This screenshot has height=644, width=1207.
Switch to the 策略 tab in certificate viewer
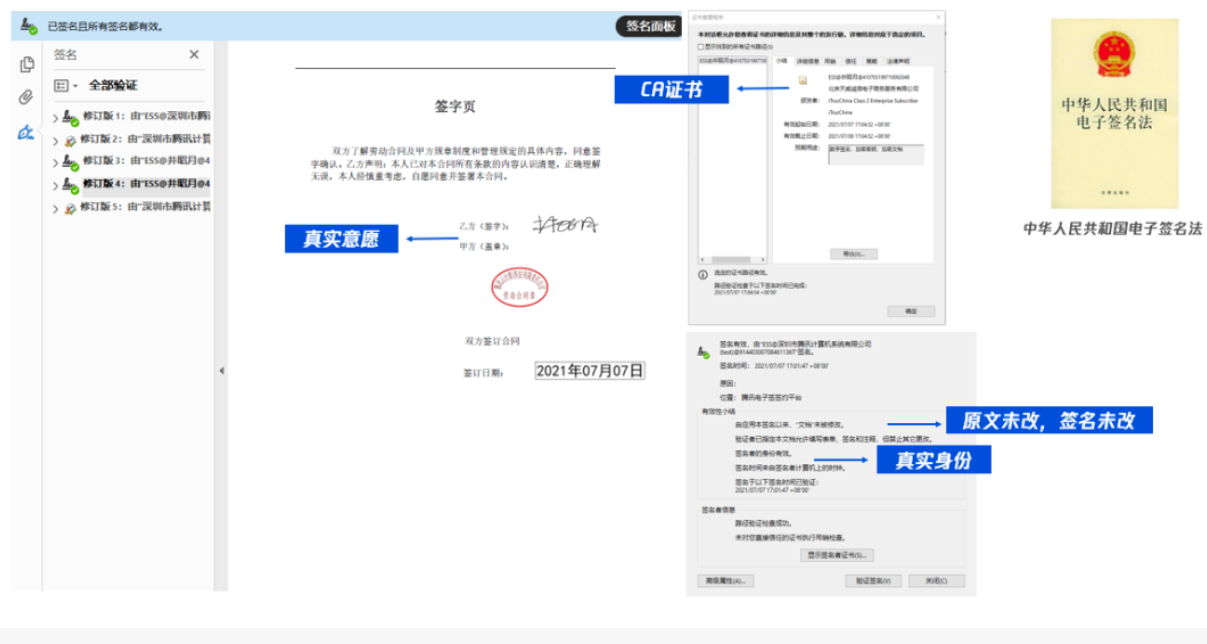(x=872, y=61)
